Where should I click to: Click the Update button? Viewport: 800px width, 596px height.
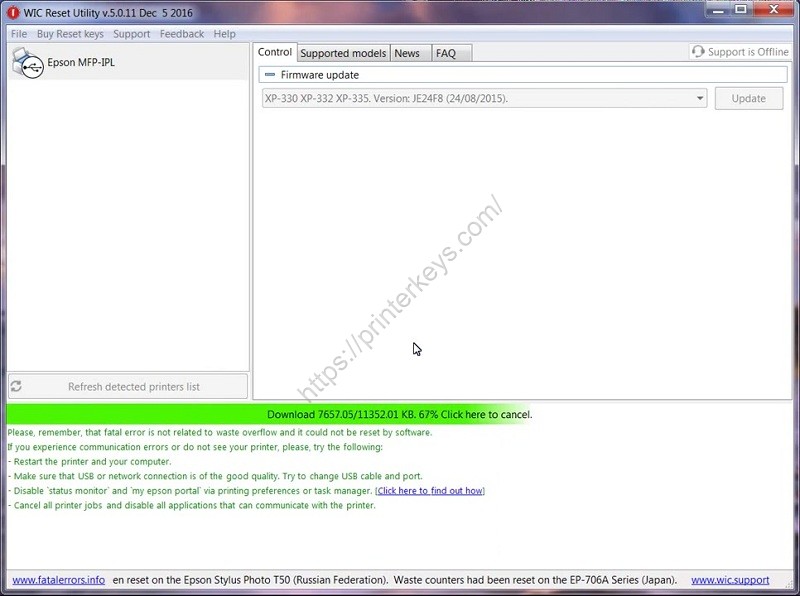[x=748, y=98]
